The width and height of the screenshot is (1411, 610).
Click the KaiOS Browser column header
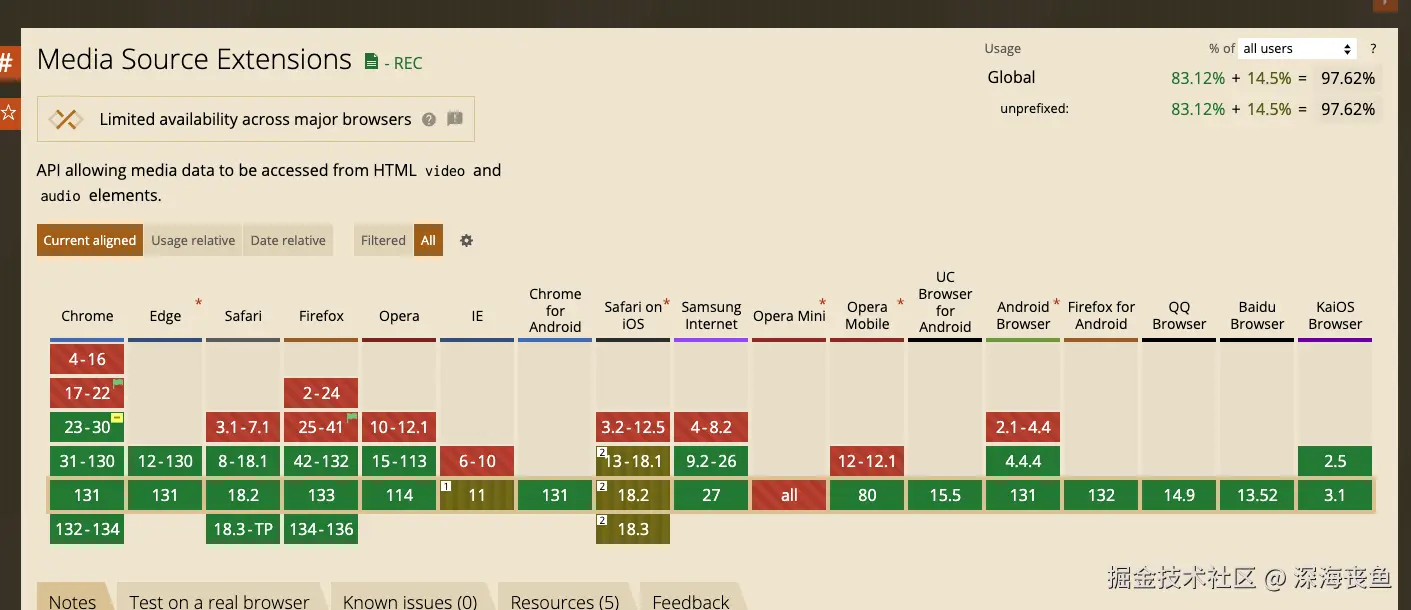click(1335, 315)
